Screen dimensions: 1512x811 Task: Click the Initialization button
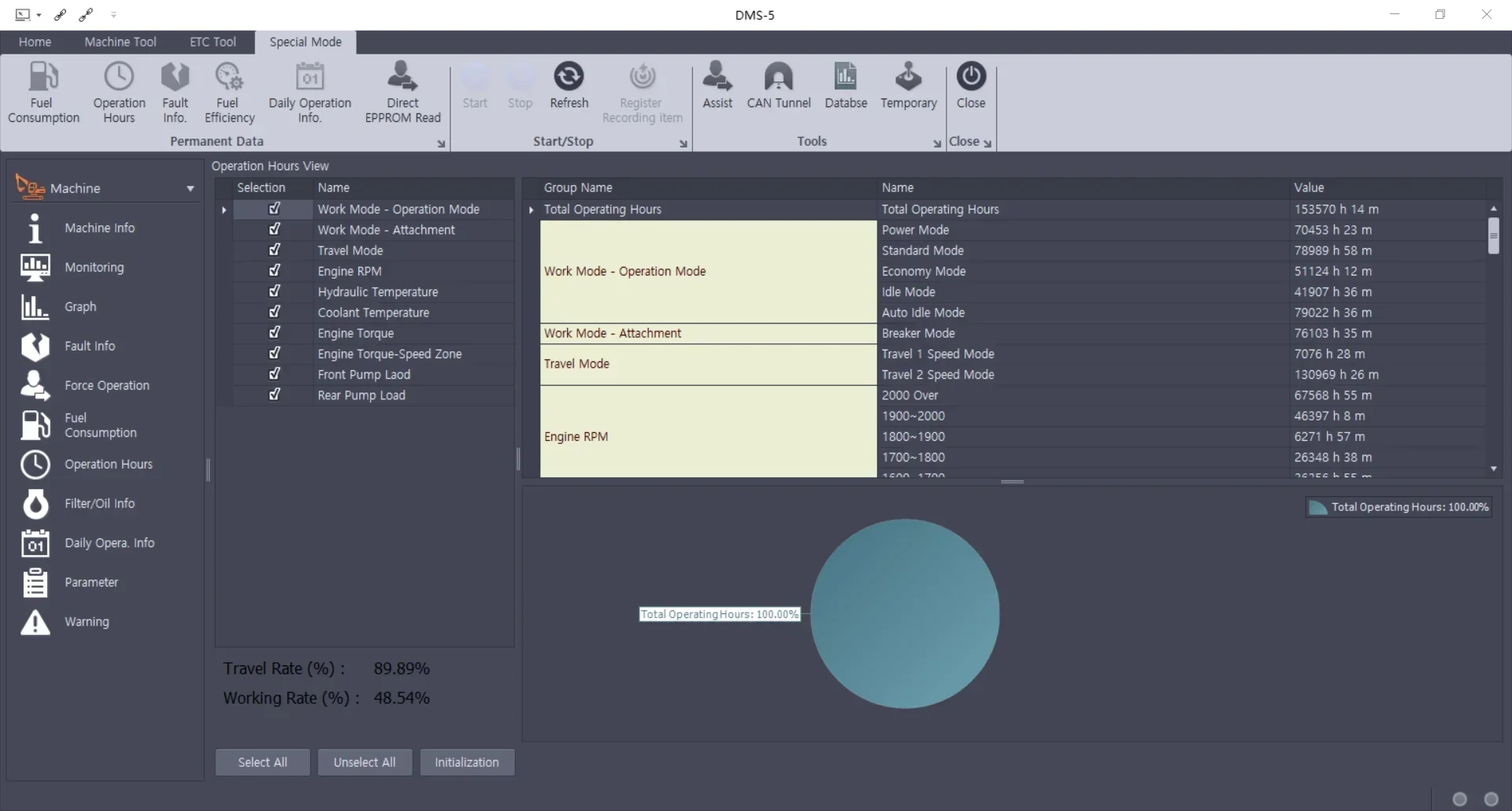point(467,762)
